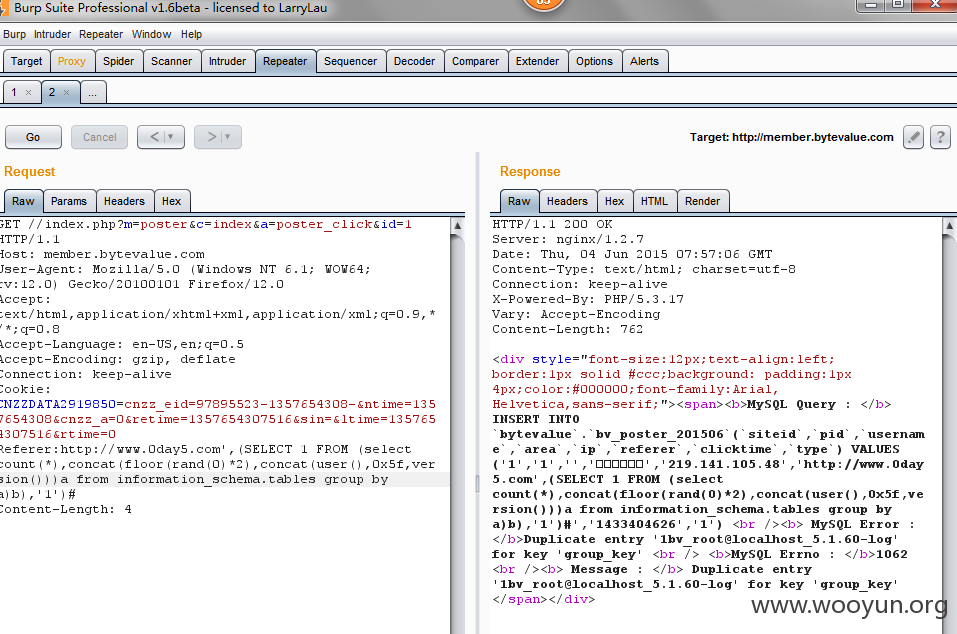957x634 pixels.
Task: Show the request Params view
Action: click(69, 201)
